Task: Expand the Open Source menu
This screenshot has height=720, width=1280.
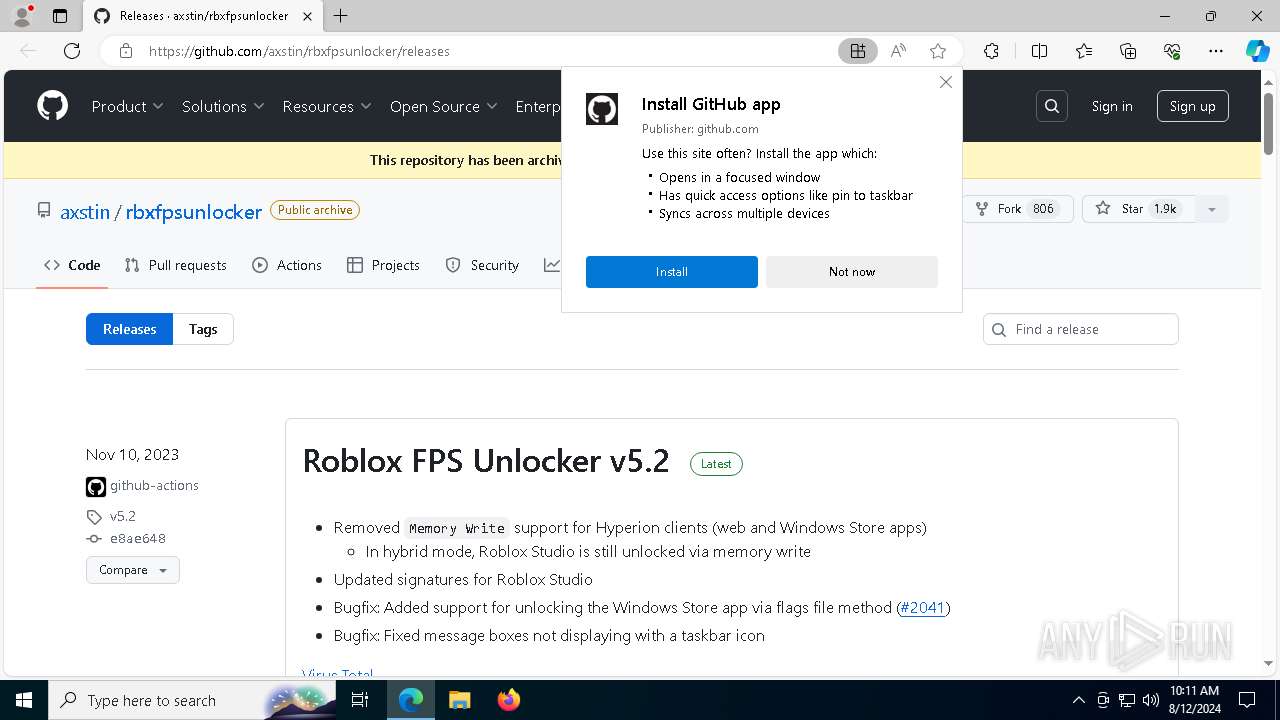Action: point(443,106)
